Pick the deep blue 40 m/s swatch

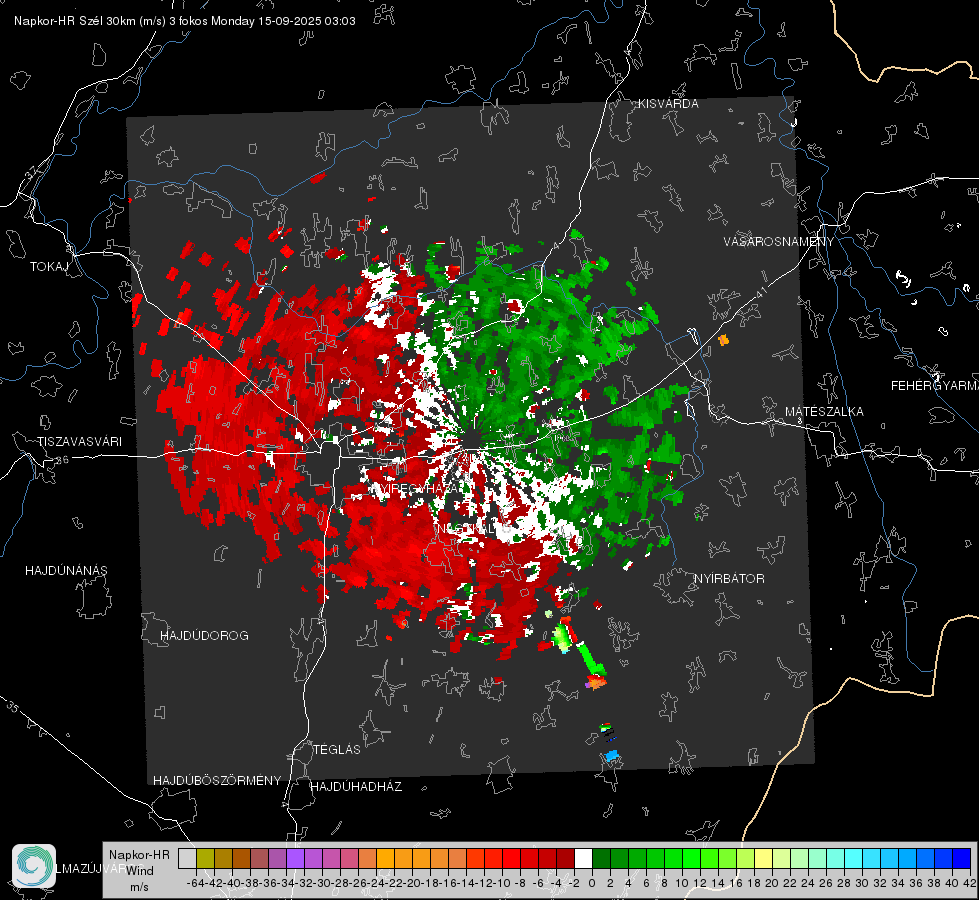[962, 858]
